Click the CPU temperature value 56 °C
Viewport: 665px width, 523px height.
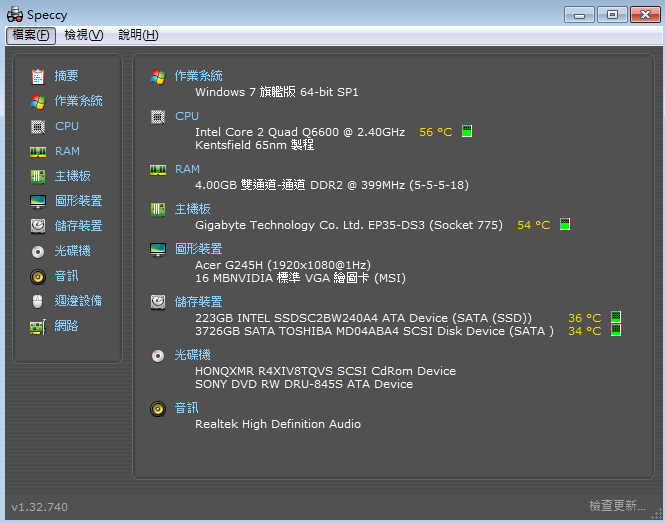pyautogui.click(x=436, y=132)
